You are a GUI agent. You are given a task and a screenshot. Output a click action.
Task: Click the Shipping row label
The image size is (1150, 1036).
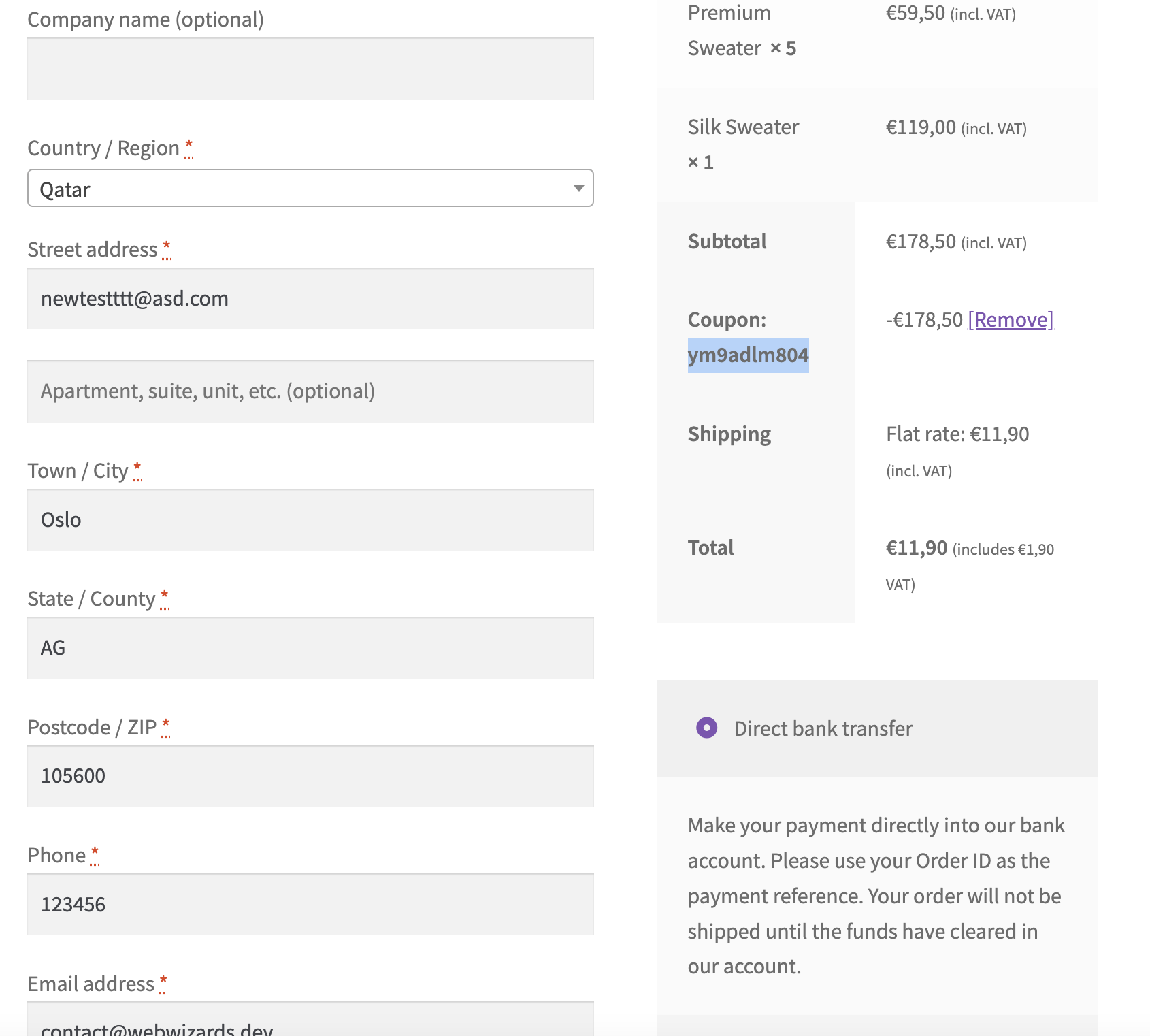point(729,434)
